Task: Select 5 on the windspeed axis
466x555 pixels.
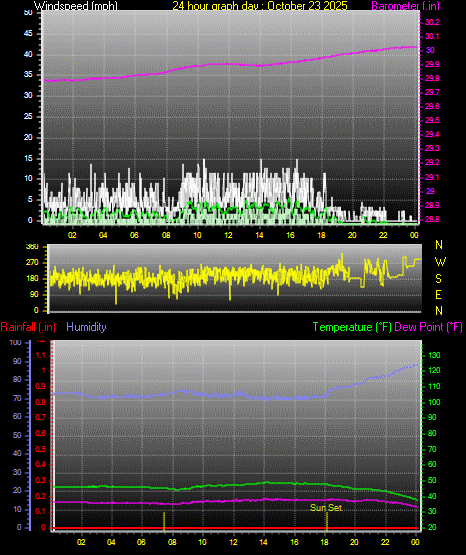Action: click(x=30, y=200)
